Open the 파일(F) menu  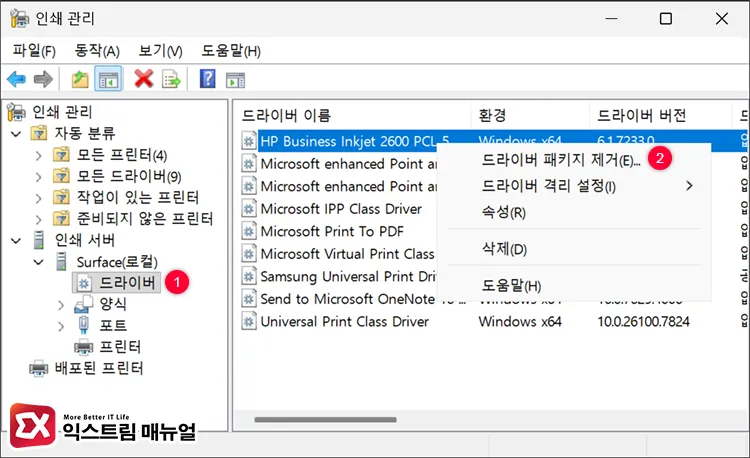coord(34,50)
